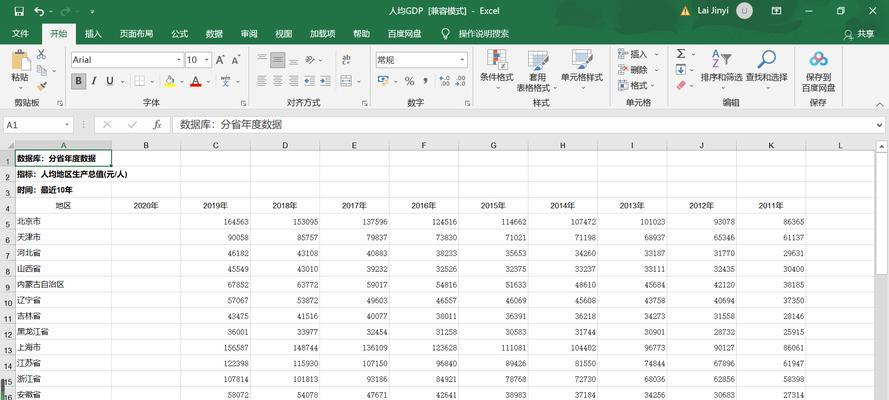The height and width of the screenshot is (400, 889).
Task: Apply red font color A
Action: click(196, 82)
